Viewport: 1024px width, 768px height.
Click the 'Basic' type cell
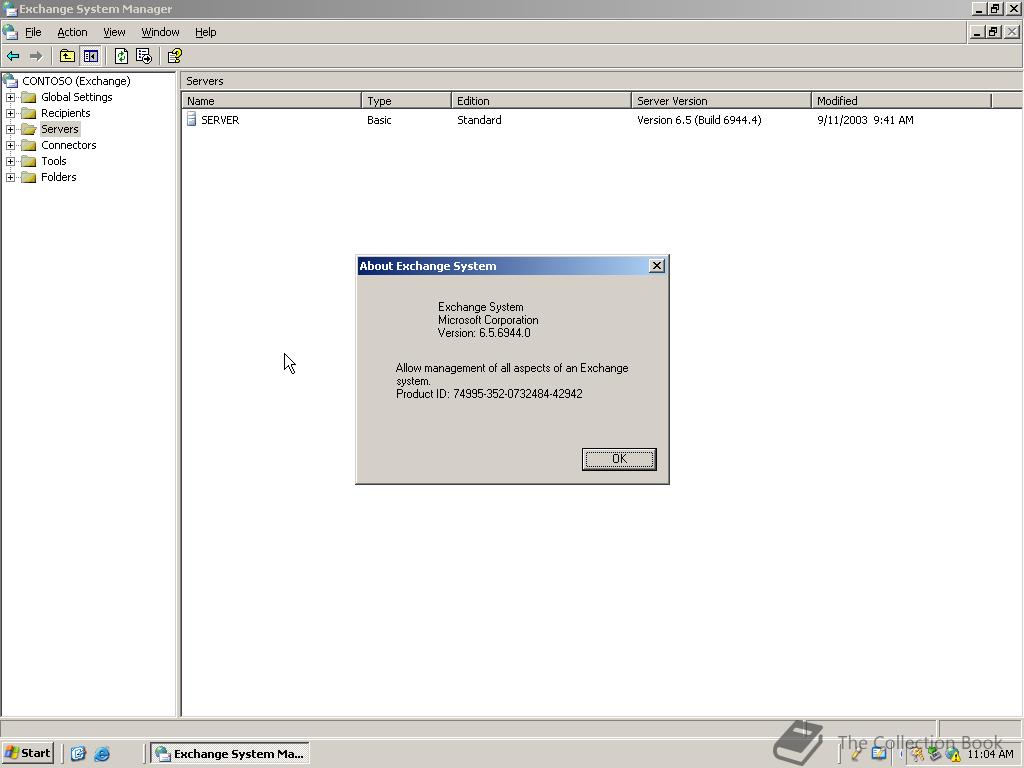point(379,120)
